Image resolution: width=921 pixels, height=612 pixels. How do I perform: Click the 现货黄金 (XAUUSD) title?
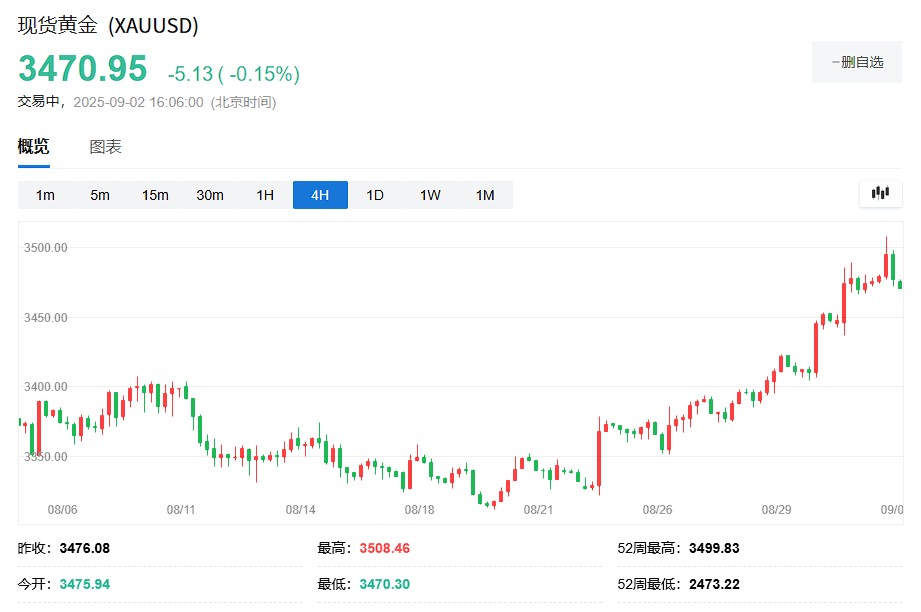(108, 25)
